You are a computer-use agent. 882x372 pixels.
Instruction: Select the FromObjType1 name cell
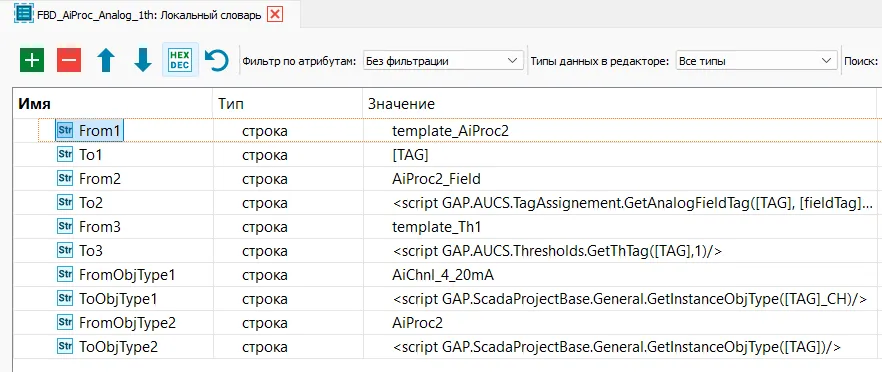[x=128, y=275]
